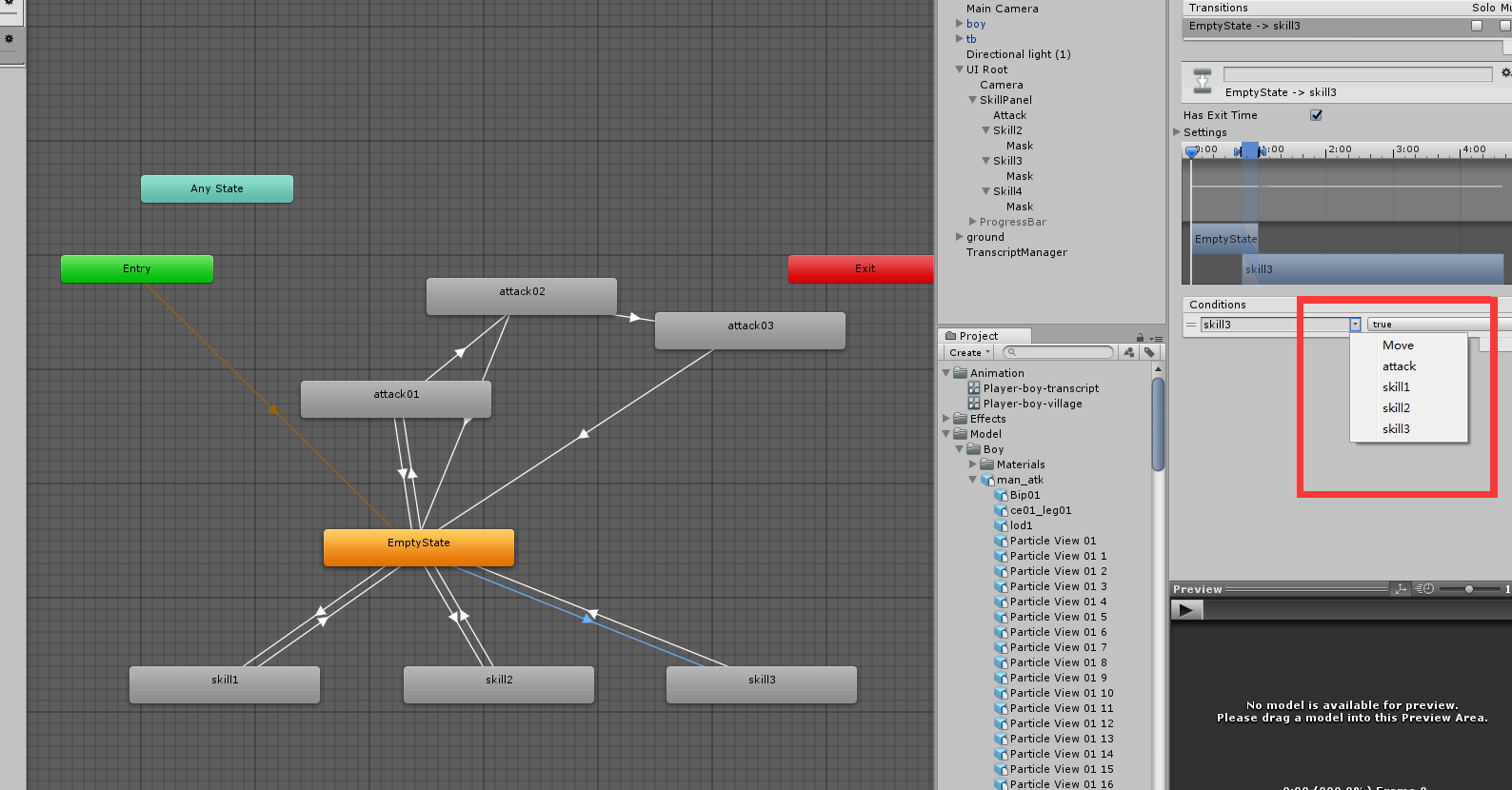
Task: Select the attack03 state node
Action: 750,330
